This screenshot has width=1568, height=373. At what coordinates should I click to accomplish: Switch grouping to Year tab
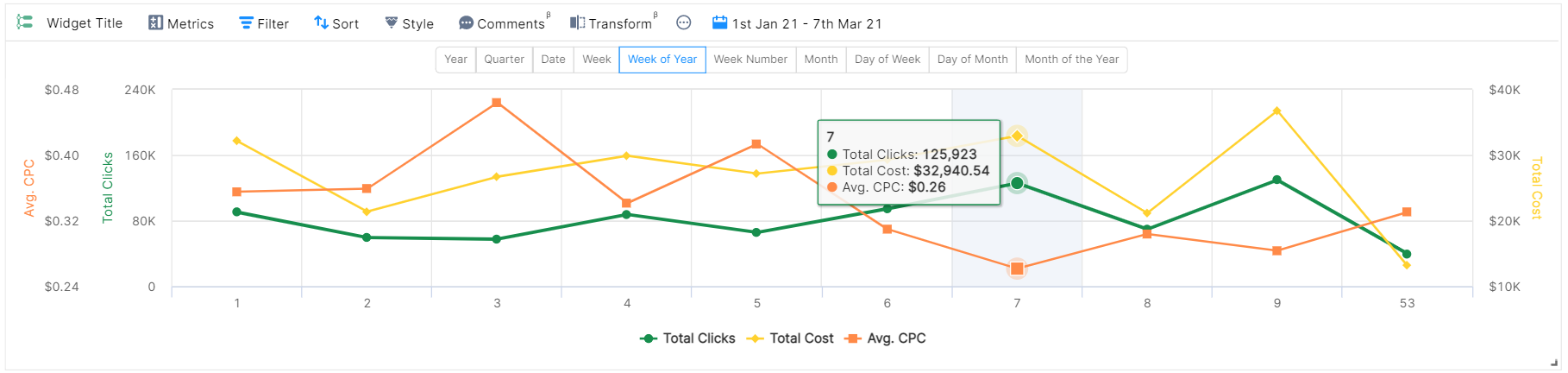(x=455, y=60)
